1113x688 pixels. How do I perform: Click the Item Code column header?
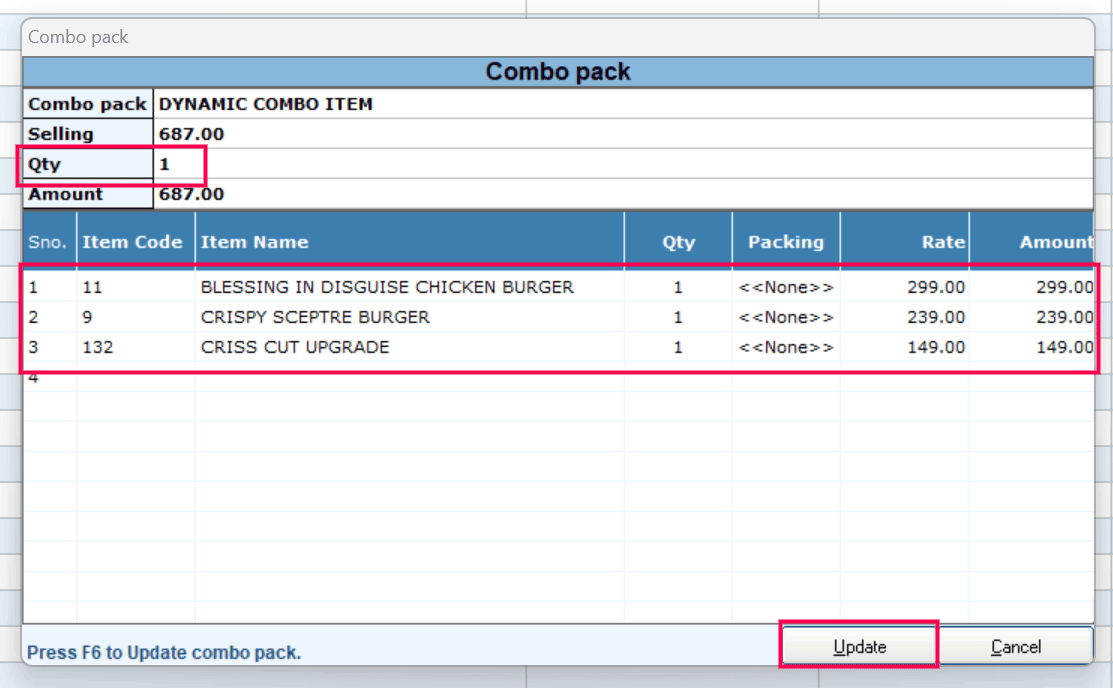[132, 242]
